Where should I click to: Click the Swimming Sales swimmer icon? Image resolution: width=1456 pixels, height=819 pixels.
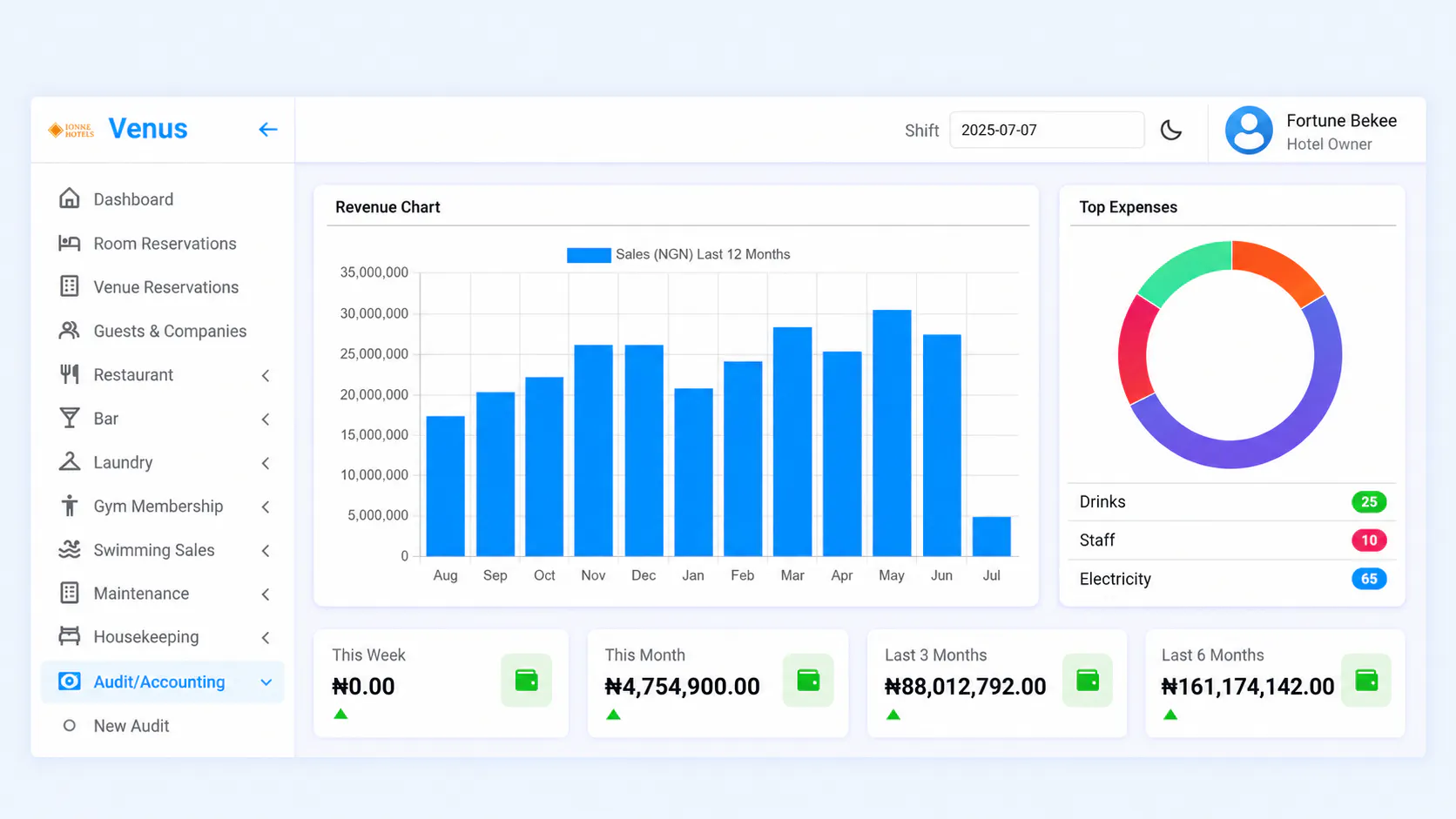pos(69,549)
